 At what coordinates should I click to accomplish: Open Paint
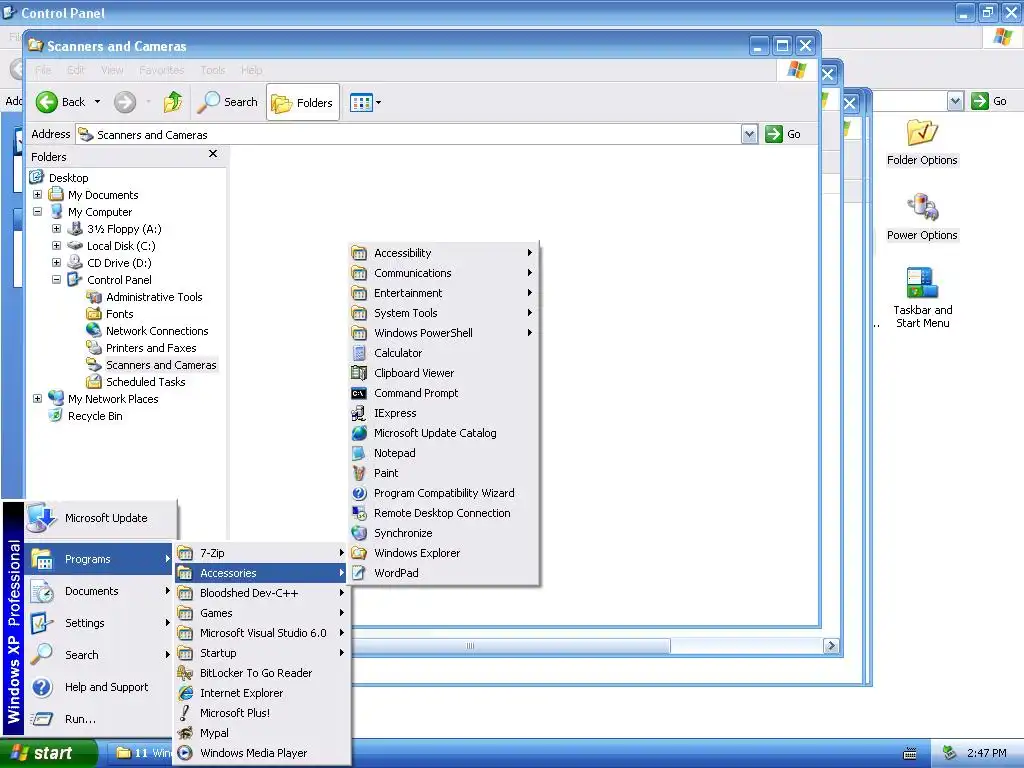[444, 473]
